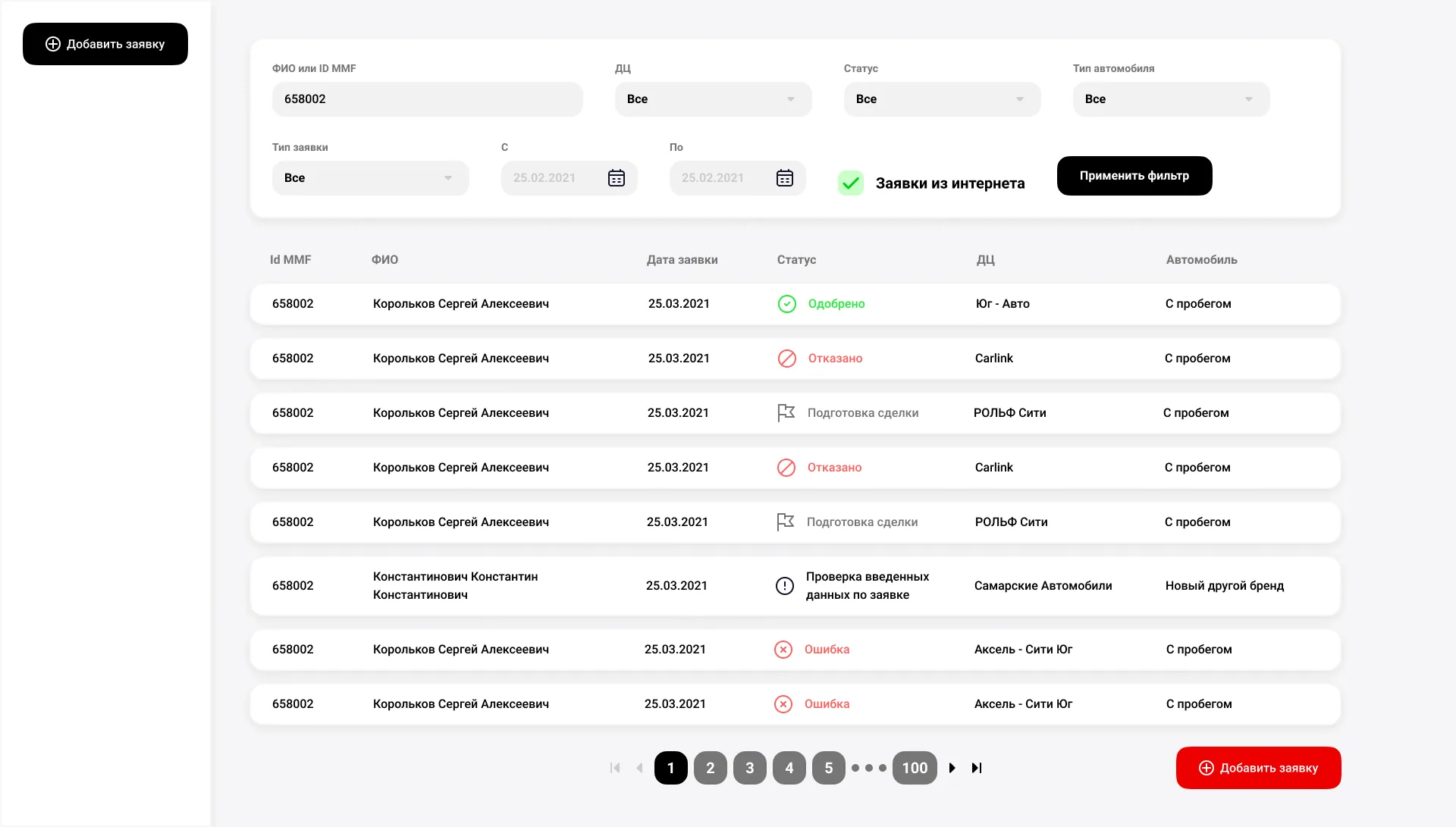
Task: Open the Тип заявки dropdown
Action: (x=371, y=178)
